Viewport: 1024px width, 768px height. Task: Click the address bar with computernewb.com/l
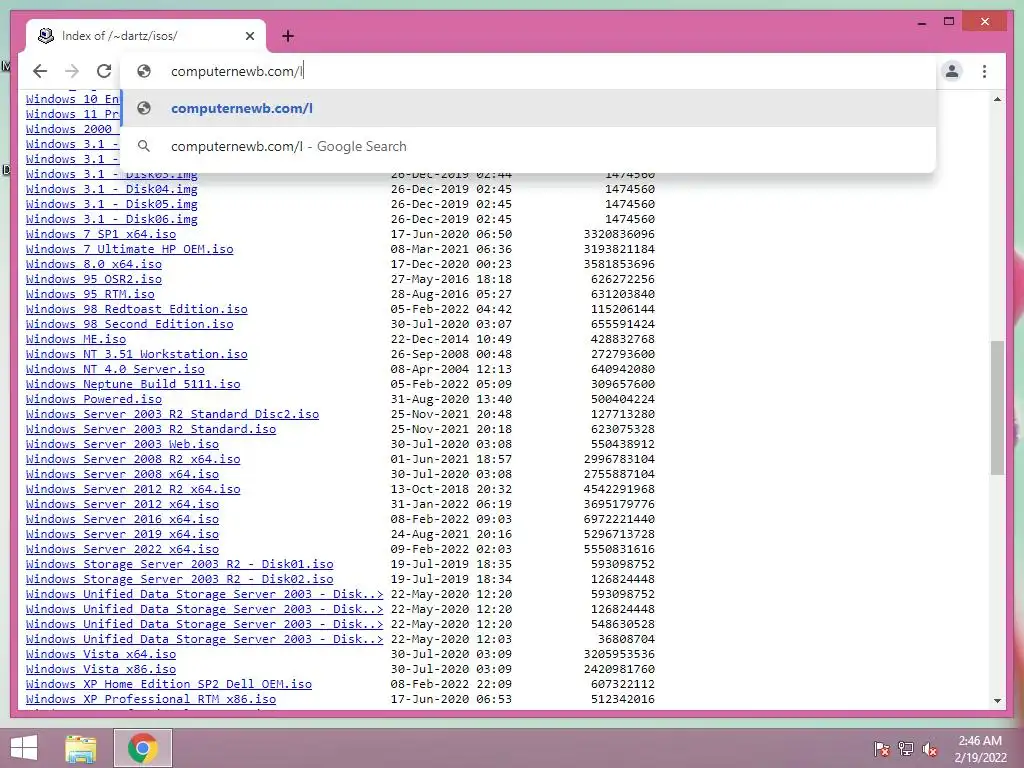click(529, 71)
